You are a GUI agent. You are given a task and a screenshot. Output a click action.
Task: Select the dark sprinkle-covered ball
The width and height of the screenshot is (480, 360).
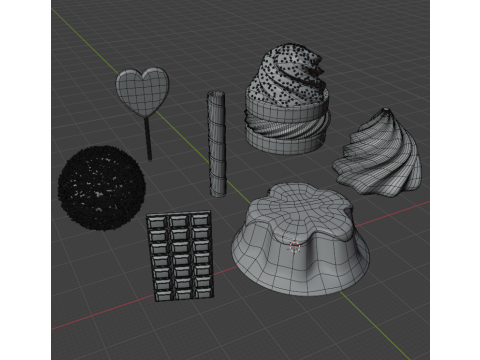[102, 188]
